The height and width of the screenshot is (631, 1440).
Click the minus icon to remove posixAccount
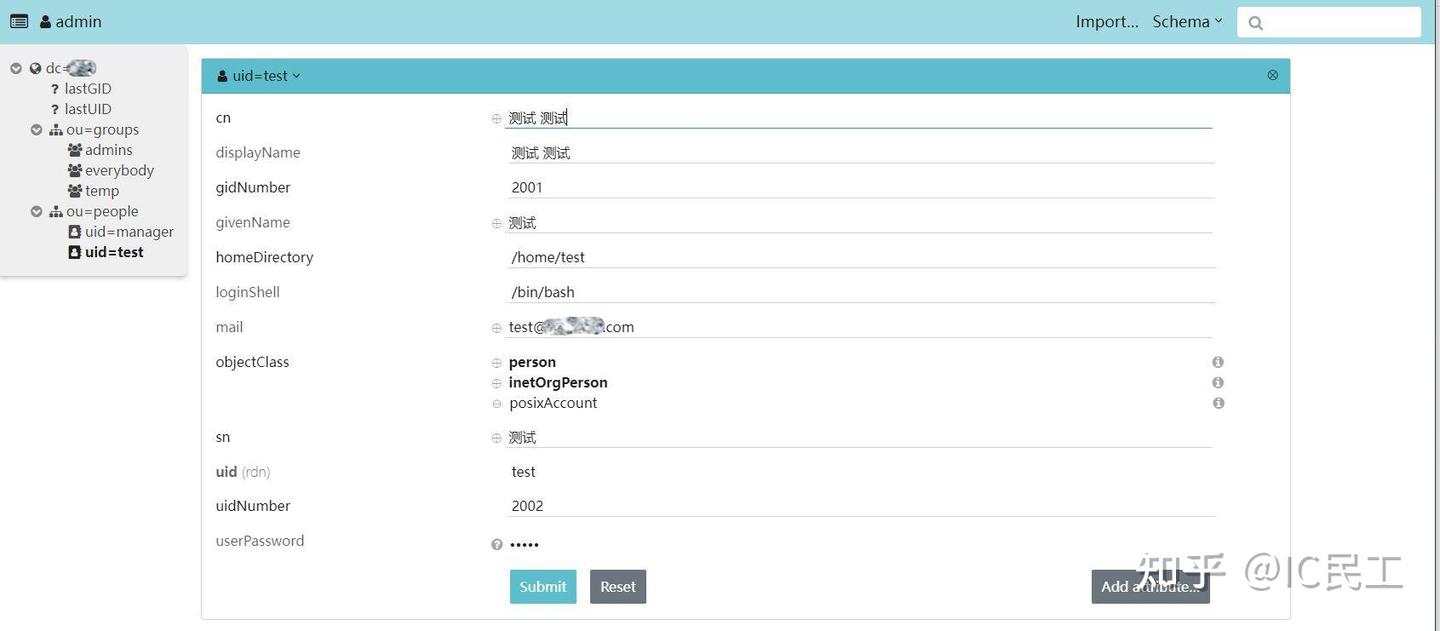[x=495, y=403]
